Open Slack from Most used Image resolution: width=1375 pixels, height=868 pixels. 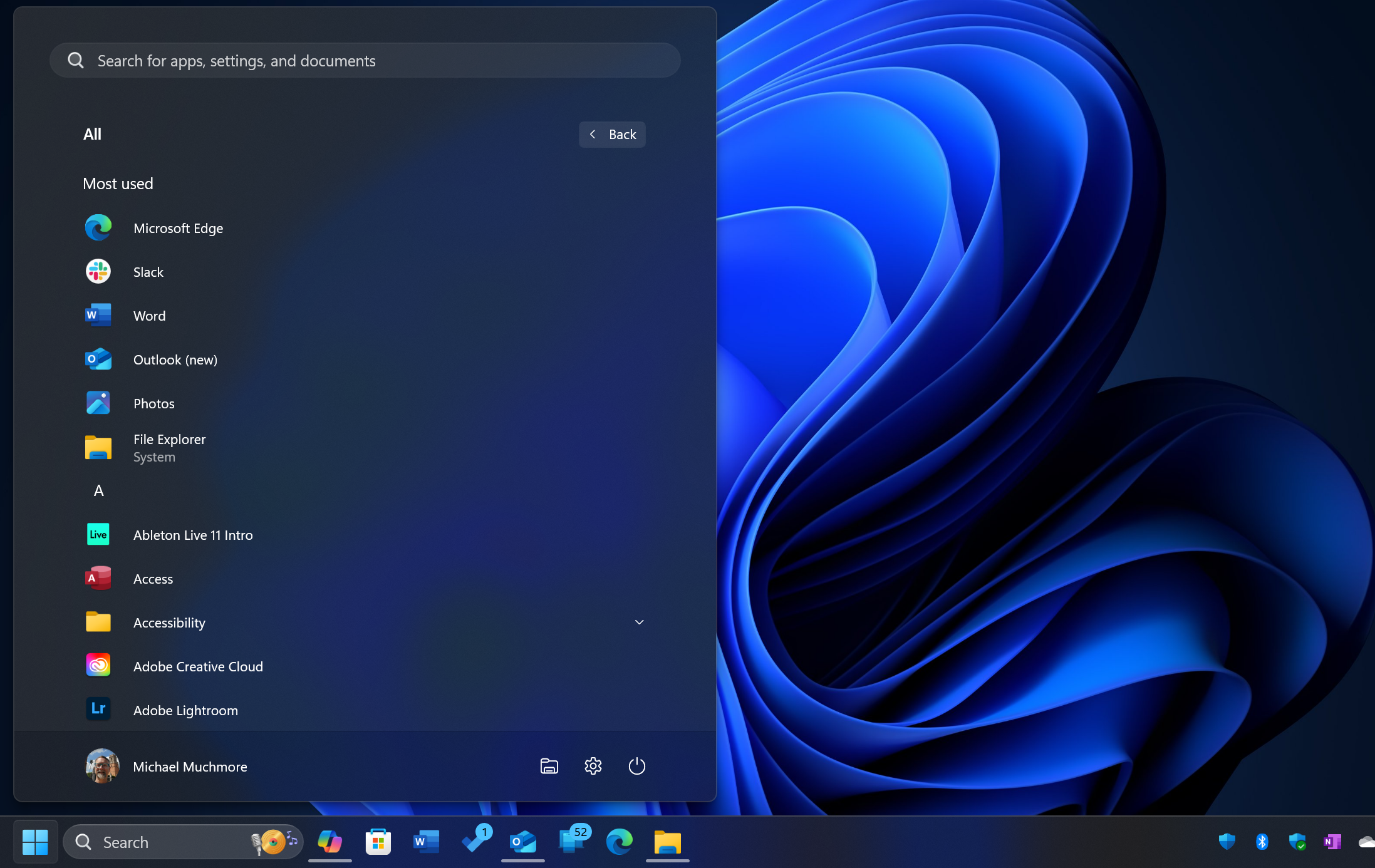pyautogui.click(x=148, y=271)
